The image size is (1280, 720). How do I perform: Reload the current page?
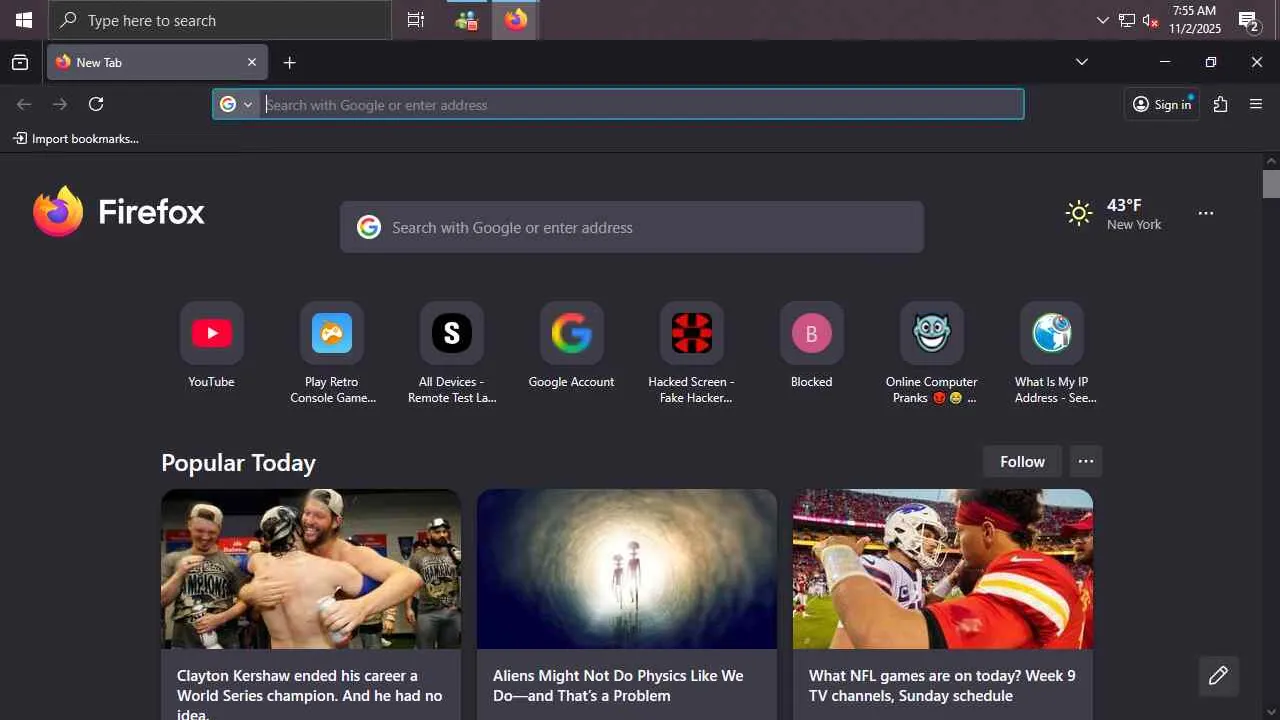click(x=96, y=104)
